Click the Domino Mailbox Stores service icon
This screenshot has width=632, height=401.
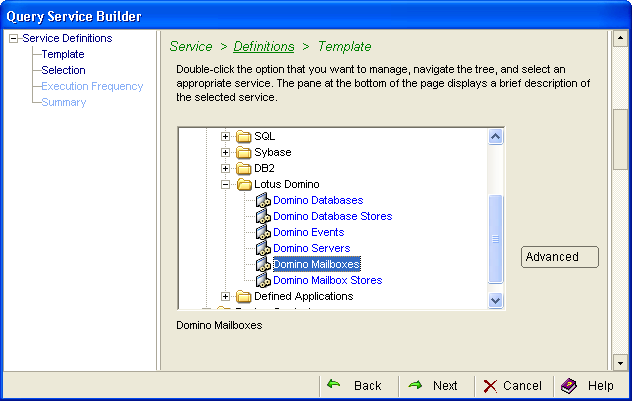coord(263,280)
